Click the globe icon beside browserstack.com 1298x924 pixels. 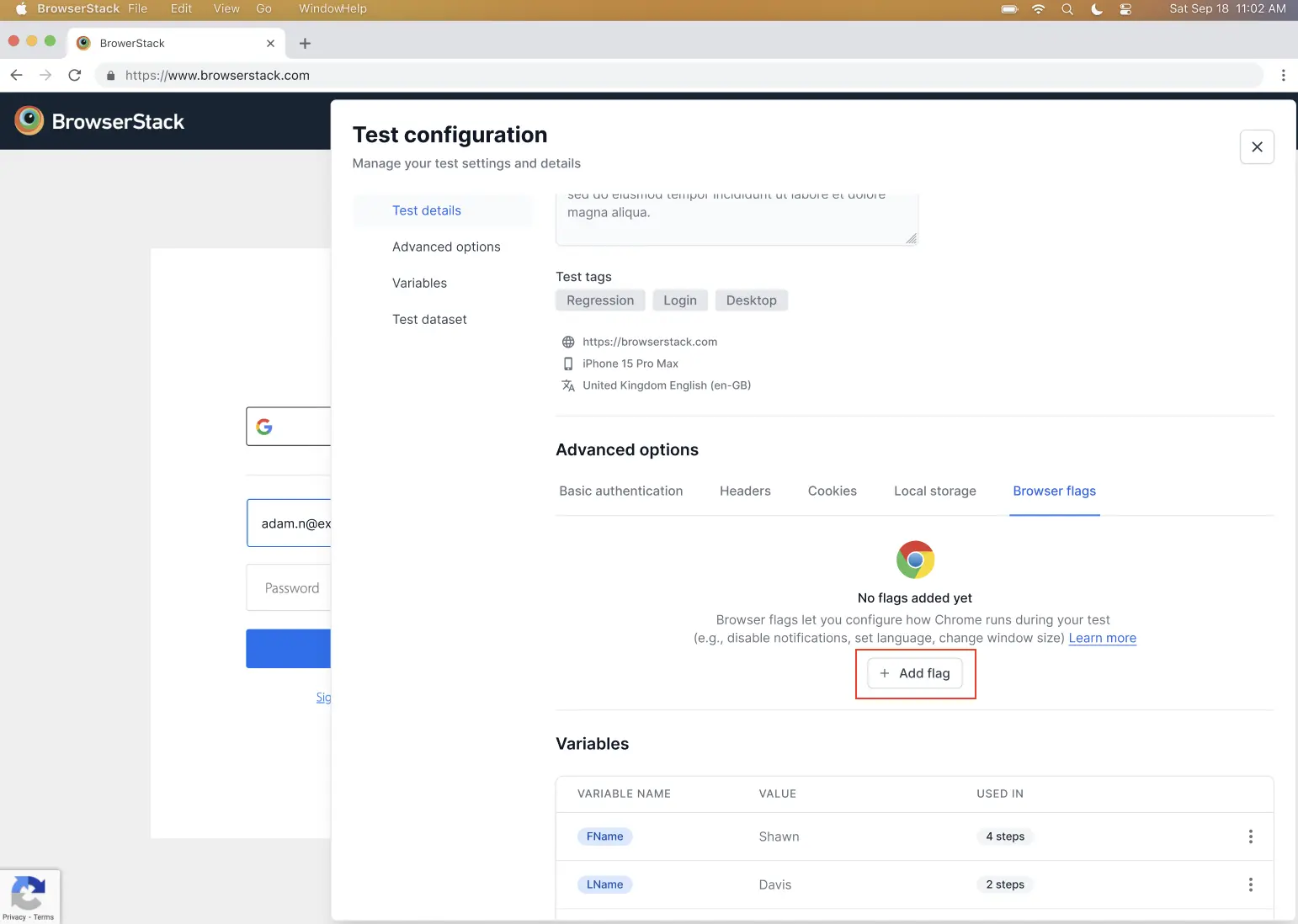[568, 342]
